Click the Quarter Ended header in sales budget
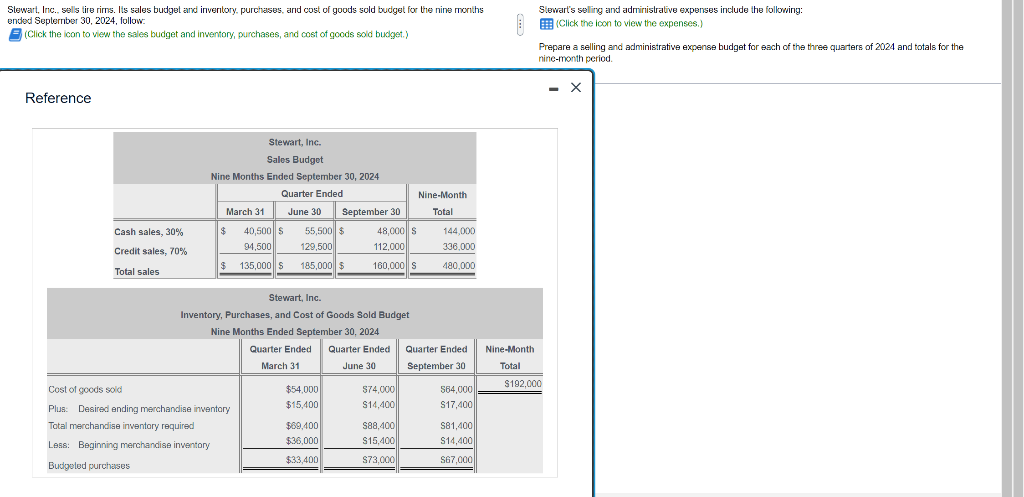 [312, 194]
